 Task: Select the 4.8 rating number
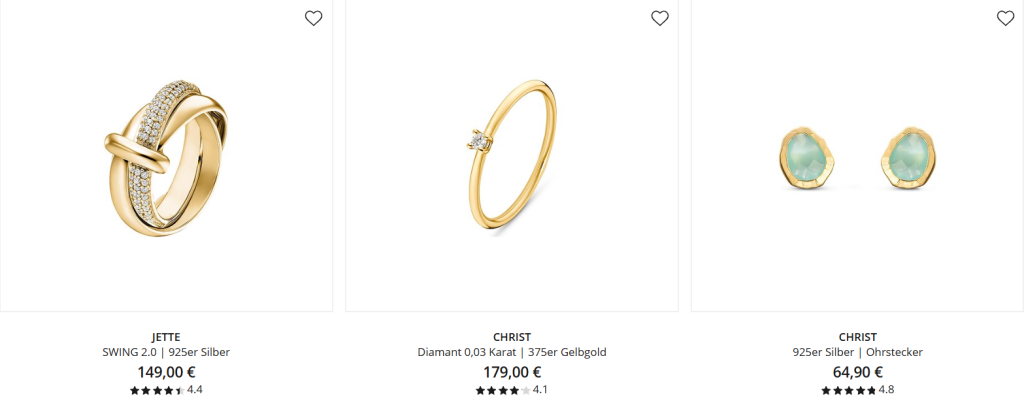pos(886,390)
